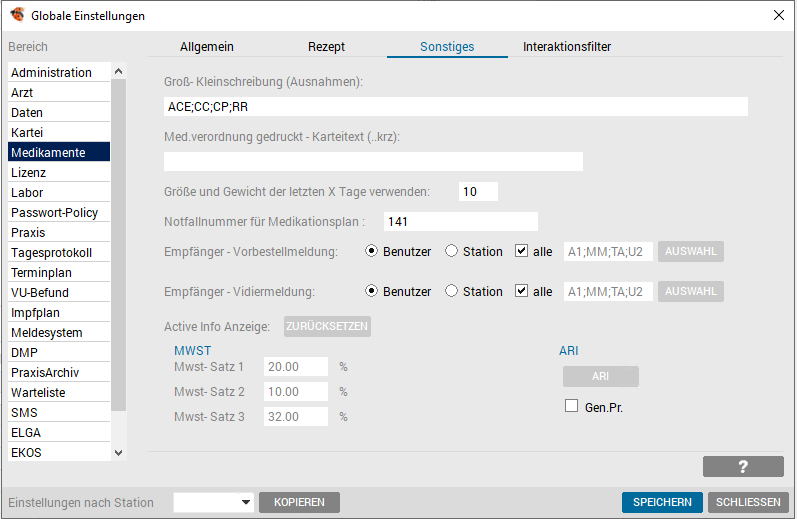Close the Globale Einstellungen window
The height and width of the screenshot is (519, 797).
[x=779, y=15]
